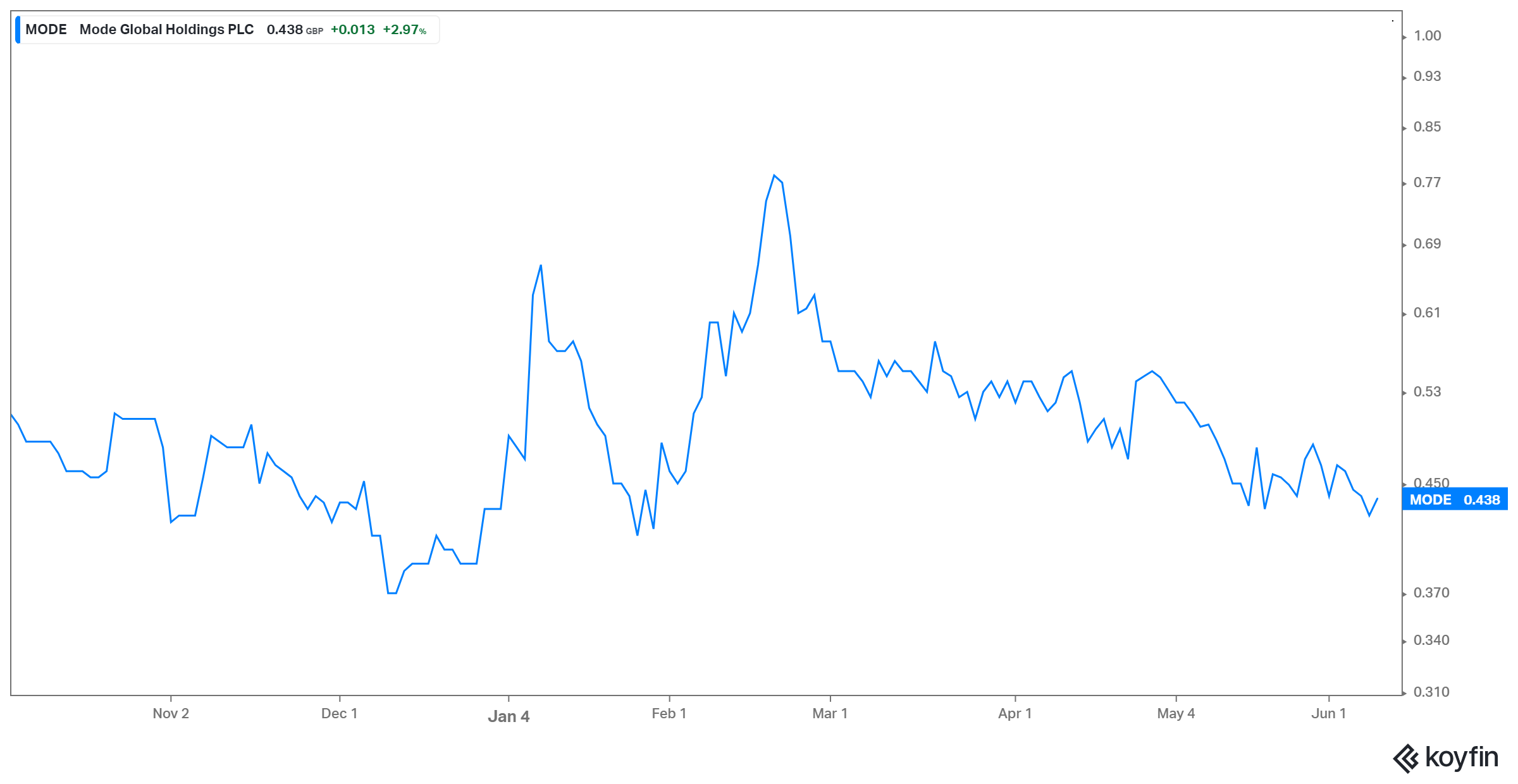Click the blue MODE 0.438 price tag
This screenshot has width=1518, height=784.
pyautogui.click(x=1455, y=499)
